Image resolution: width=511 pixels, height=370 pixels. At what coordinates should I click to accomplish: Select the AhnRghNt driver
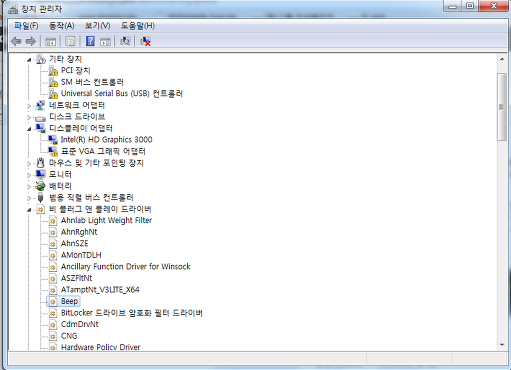[x=79, y=232]
